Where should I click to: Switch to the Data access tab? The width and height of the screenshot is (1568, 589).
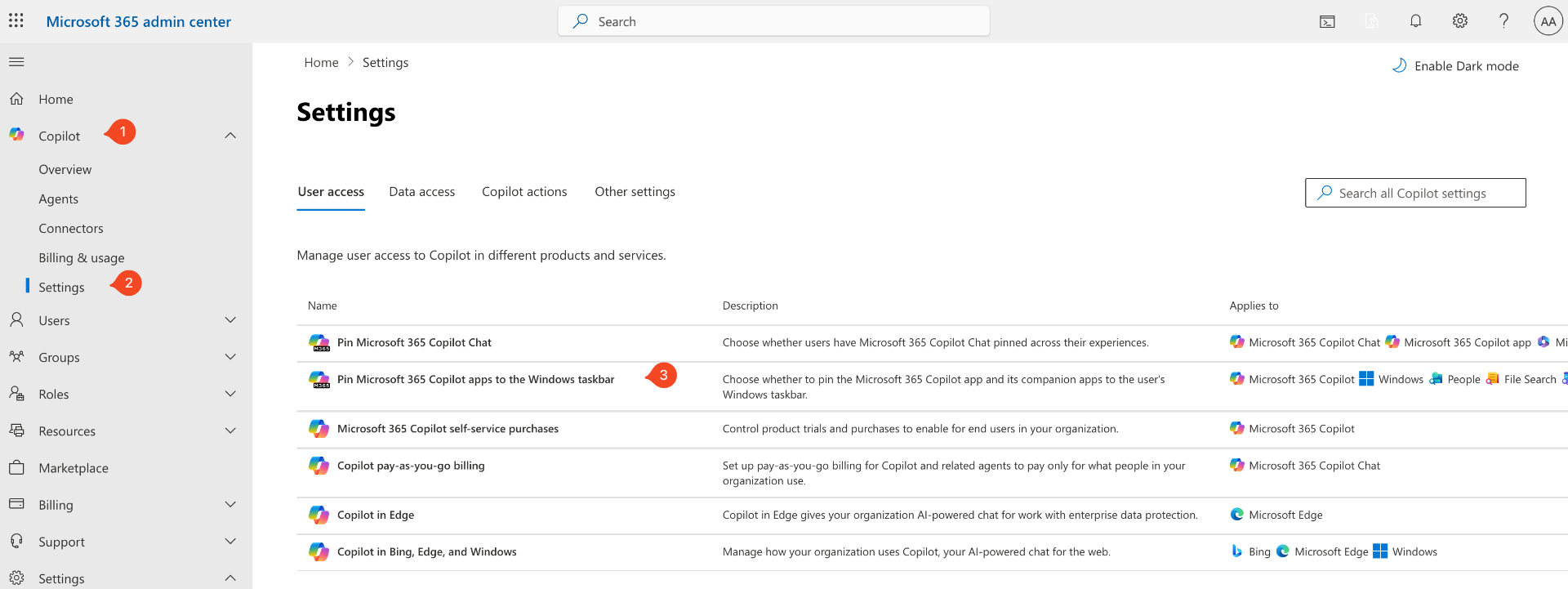[x=421, y=192]
